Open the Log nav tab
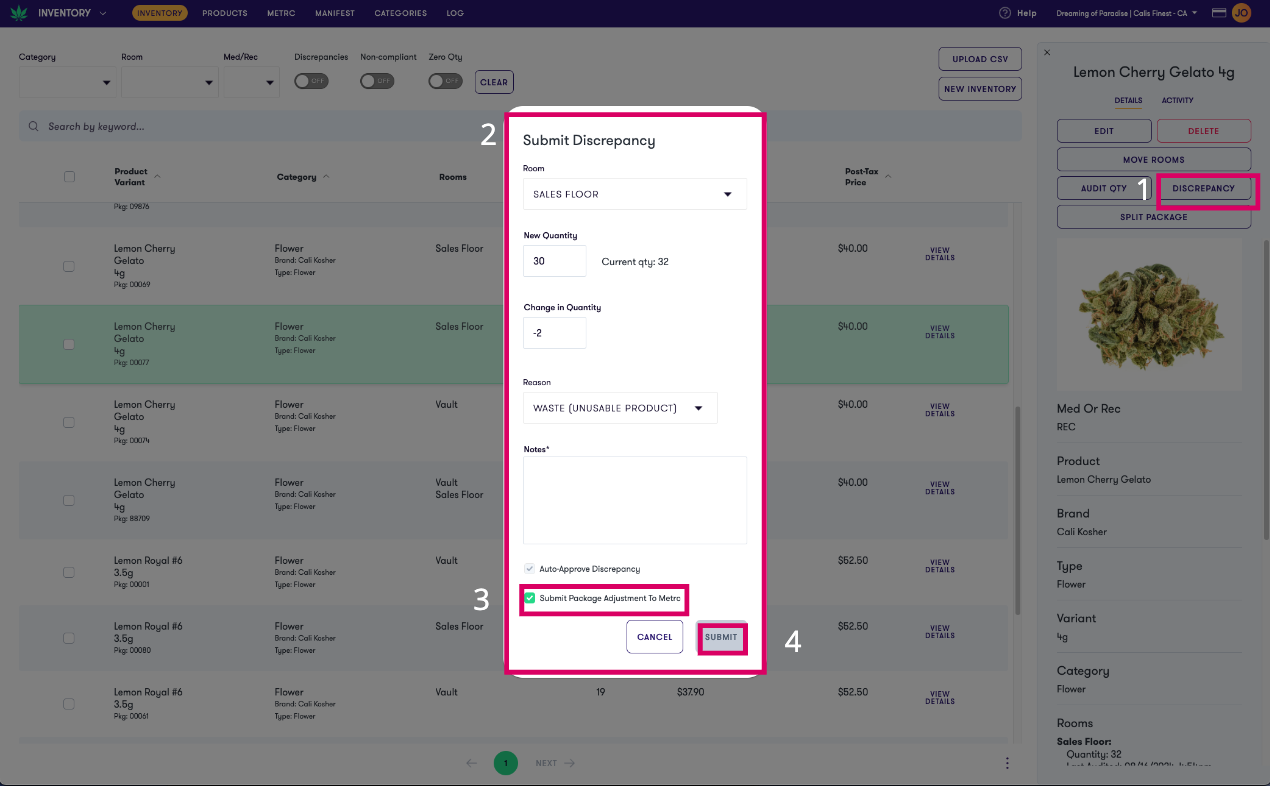The image size is (1270, 786). [455, 13]
